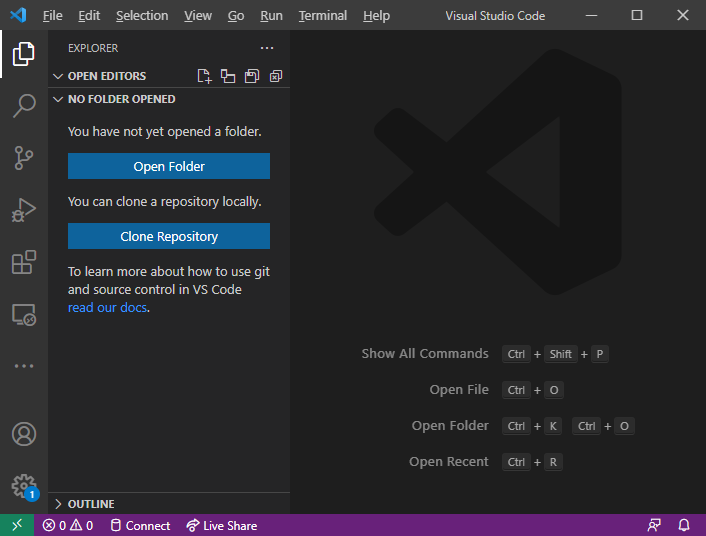Open the File menu

[x=53, y=16]
